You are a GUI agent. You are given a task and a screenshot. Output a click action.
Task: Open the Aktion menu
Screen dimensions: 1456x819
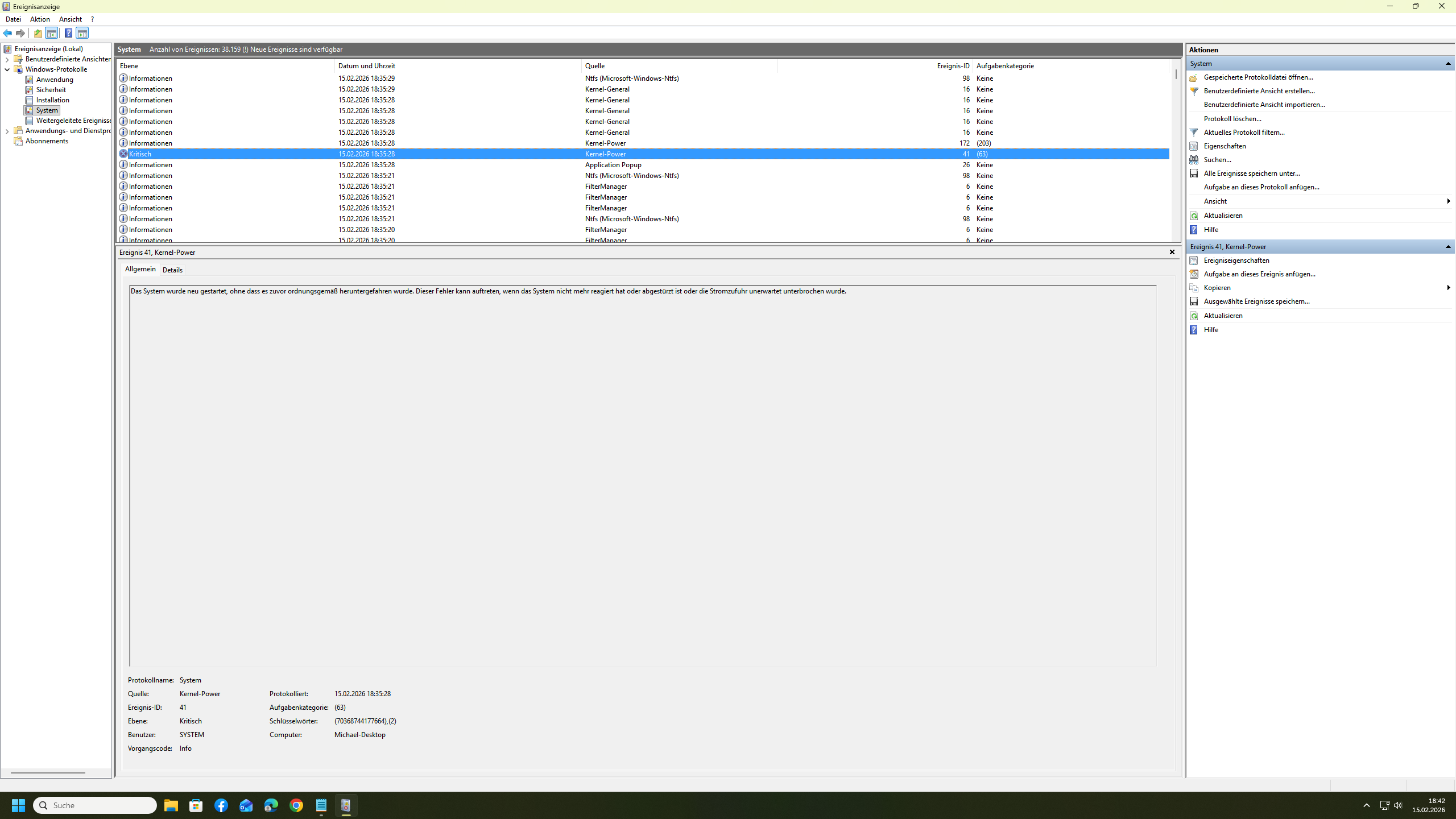pos(40,19)
